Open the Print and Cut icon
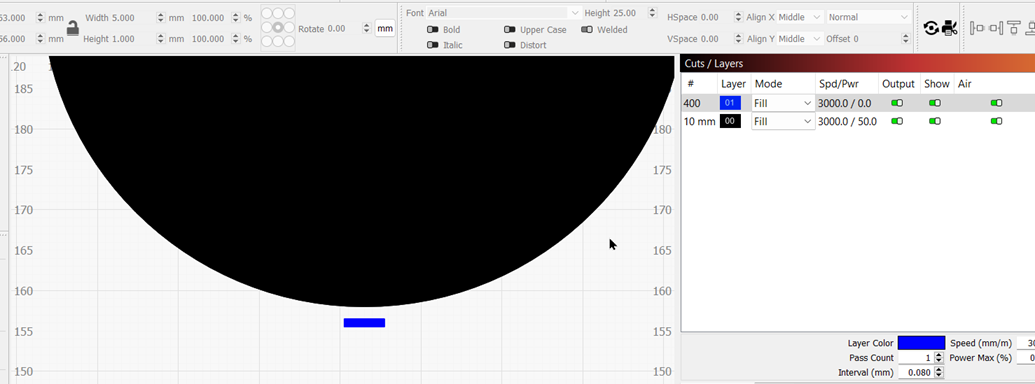The image size is (1035, 384). point(949,28)
